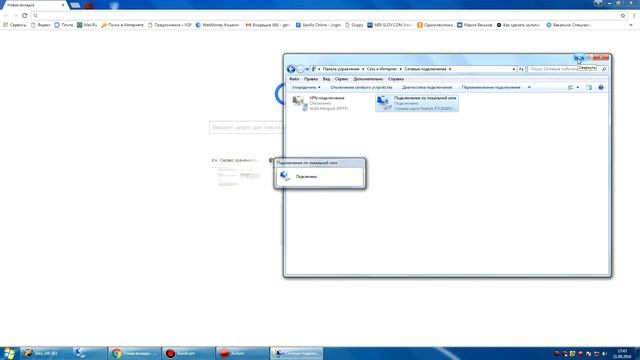Open the Windows Start menu
The height and width of the screenshot is (360, 640).
pos(9,353)
